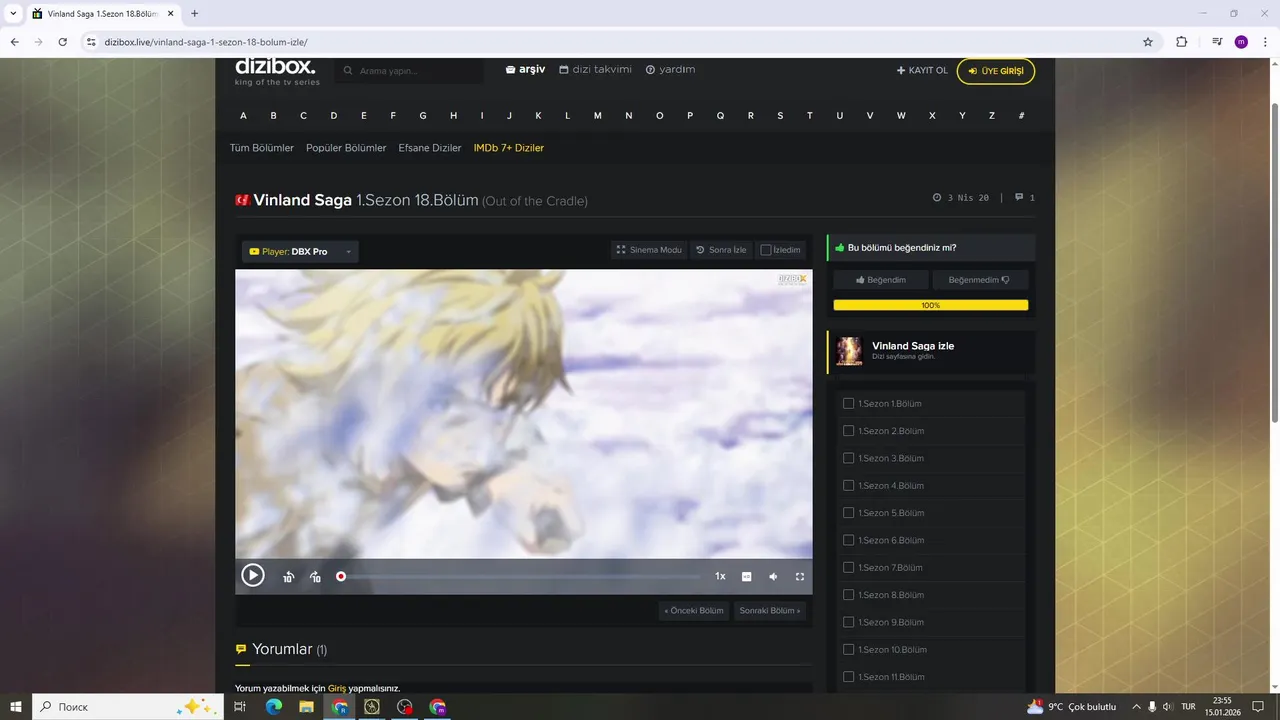Open the Vinland Saga izle series page
This screenshot has width=1280, height=720.
point(913,345)
